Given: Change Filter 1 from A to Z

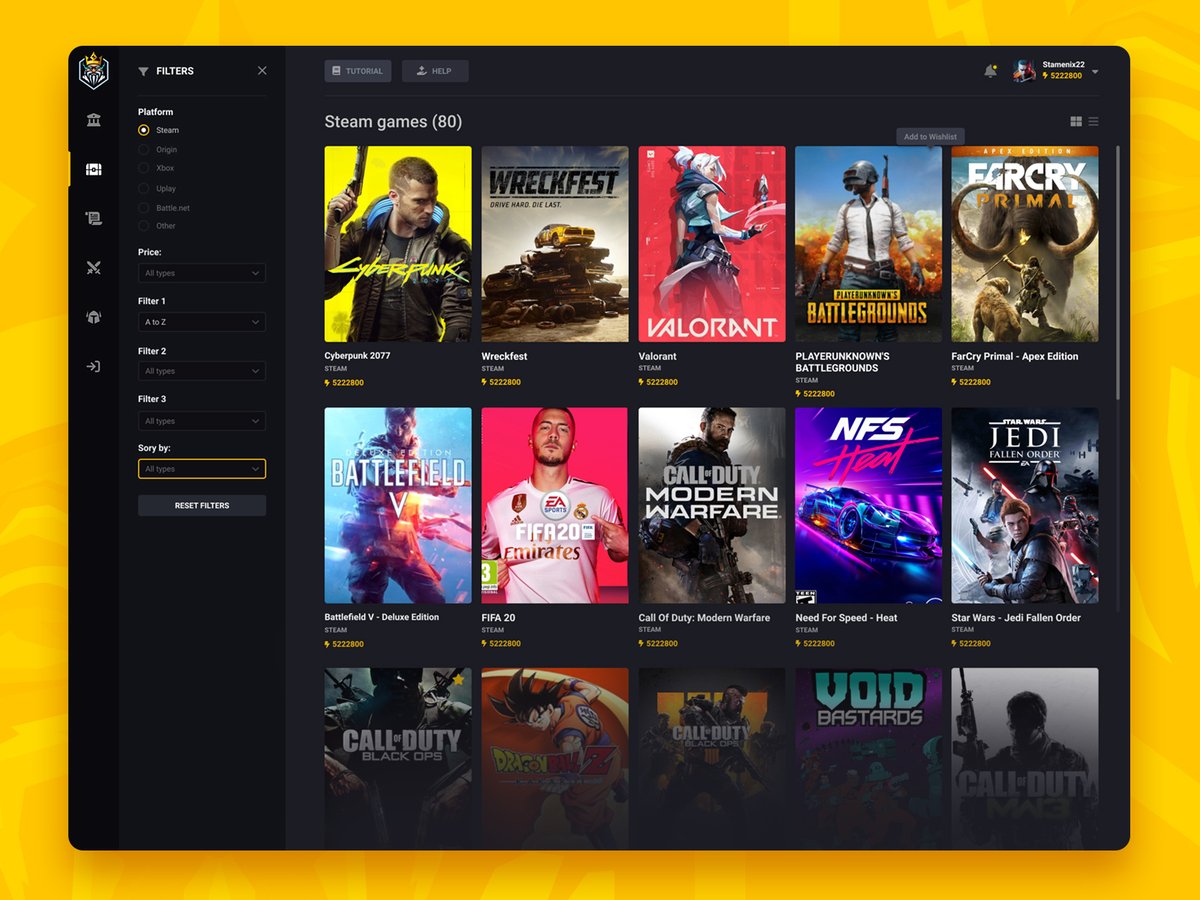Looking at the screenshot, I should click(201, 322).
